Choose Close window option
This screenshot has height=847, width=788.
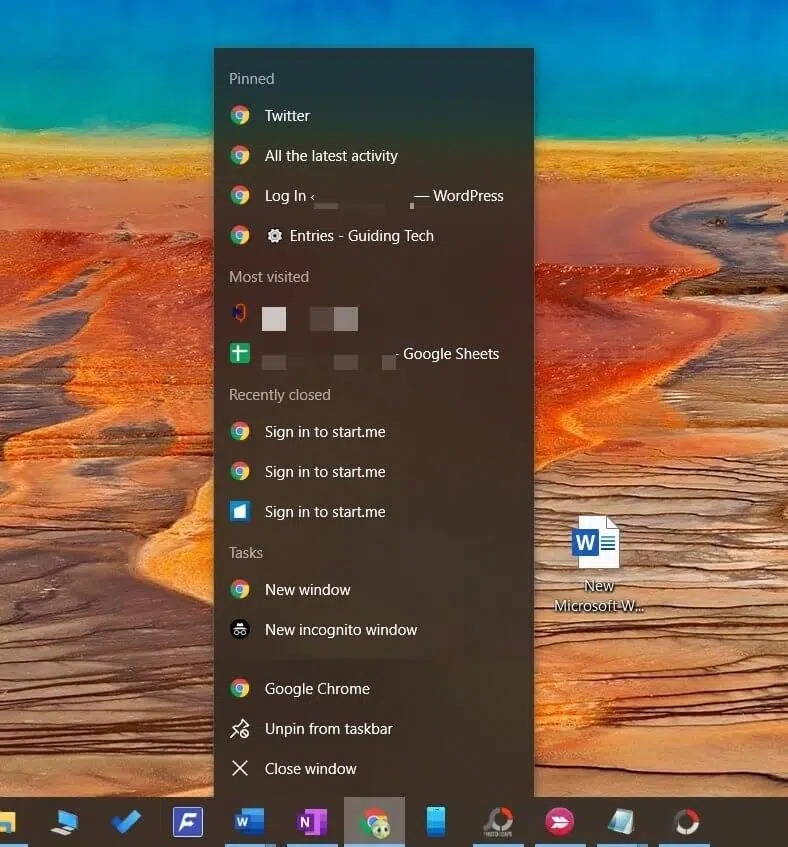(x=374, y=769)
